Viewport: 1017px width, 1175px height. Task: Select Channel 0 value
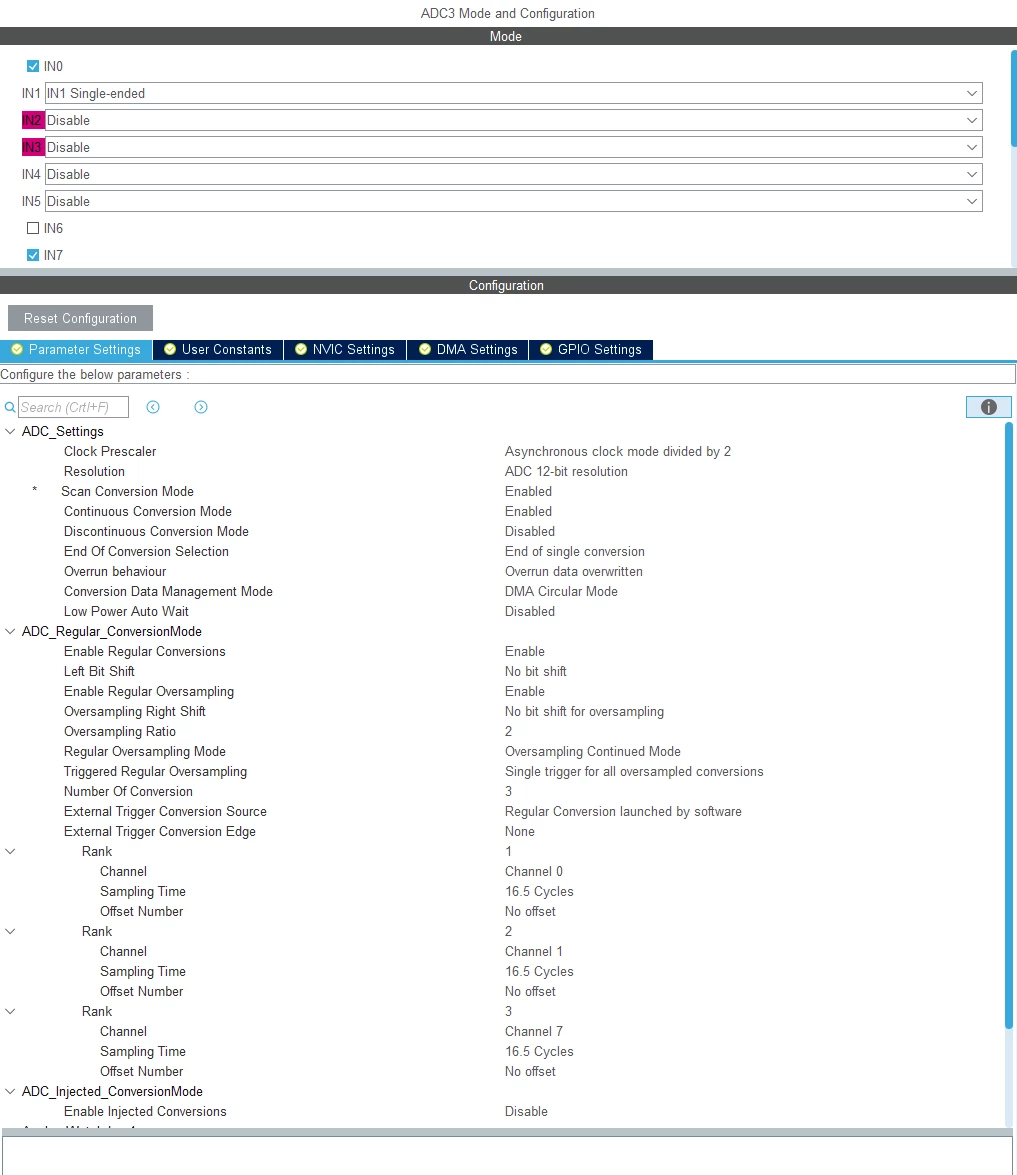[534, 872]
